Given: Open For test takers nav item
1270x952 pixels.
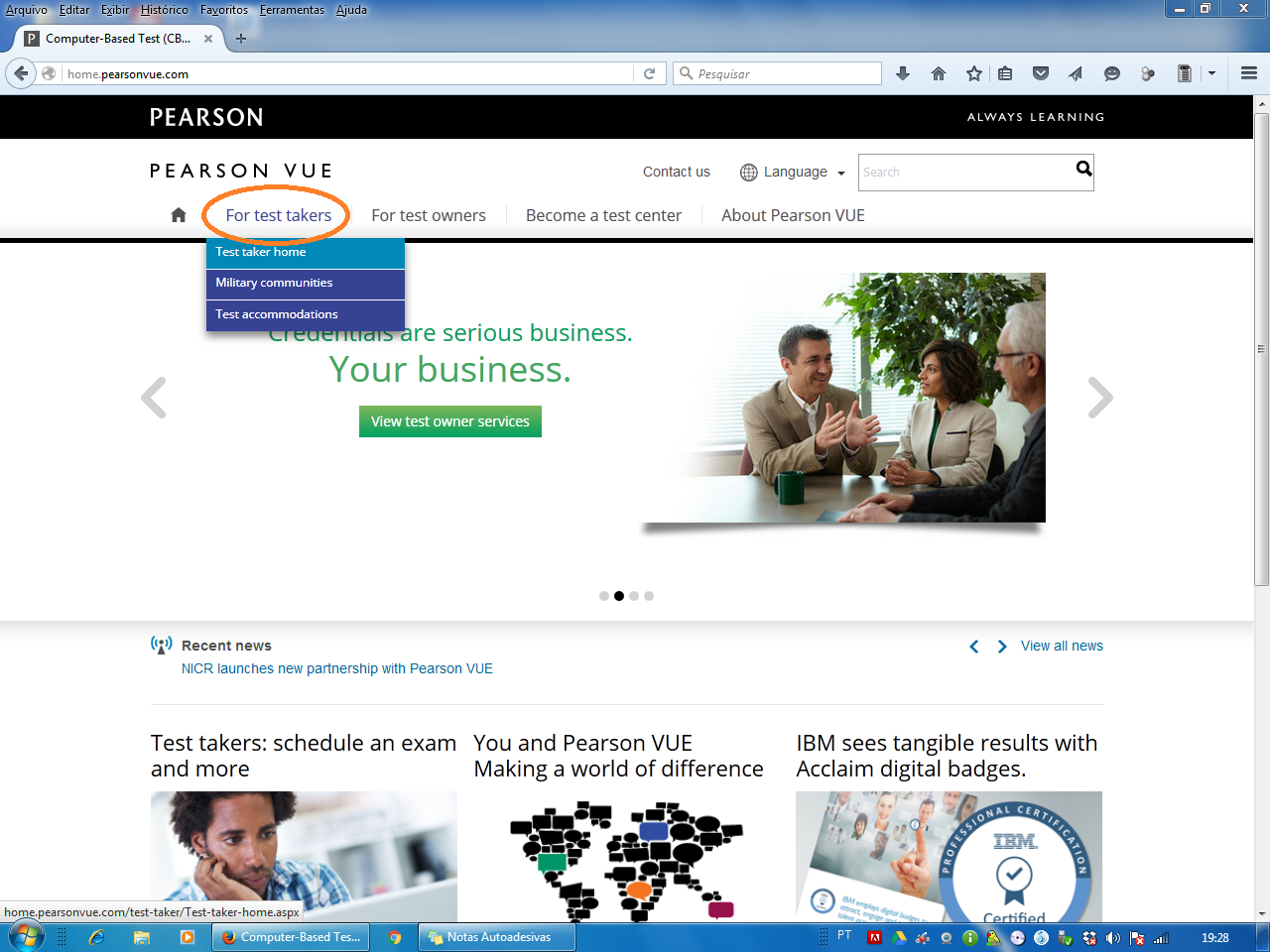Looking at the screenshot, I should coord(279,215).
